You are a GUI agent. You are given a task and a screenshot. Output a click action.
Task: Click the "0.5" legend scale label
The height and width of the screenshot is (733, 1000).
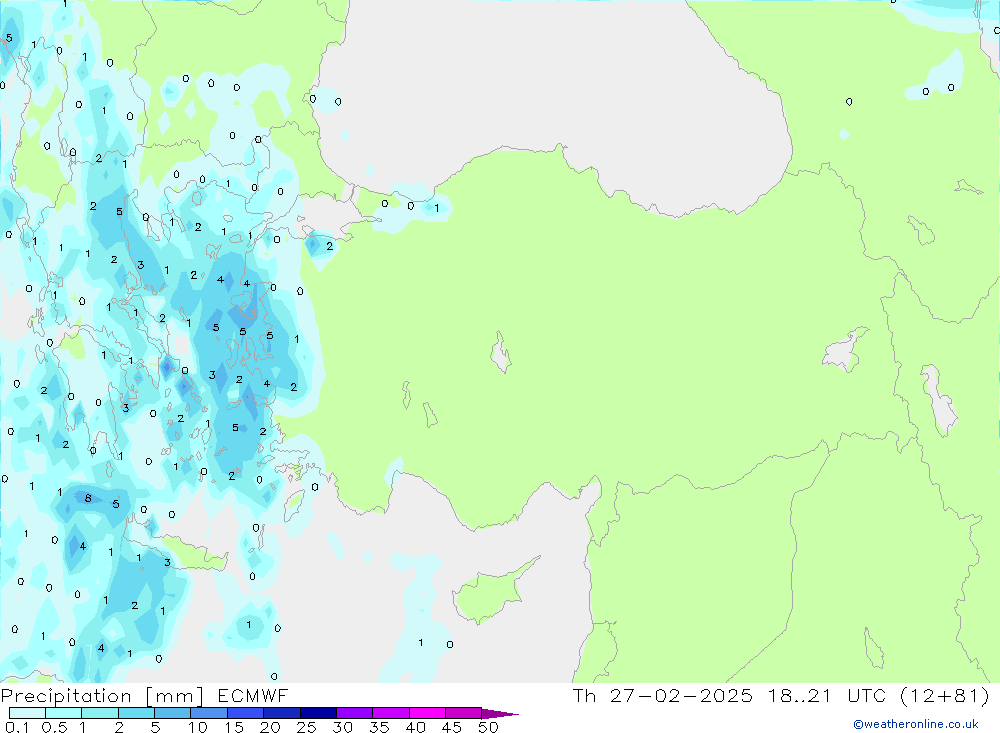tap(54, 727)
